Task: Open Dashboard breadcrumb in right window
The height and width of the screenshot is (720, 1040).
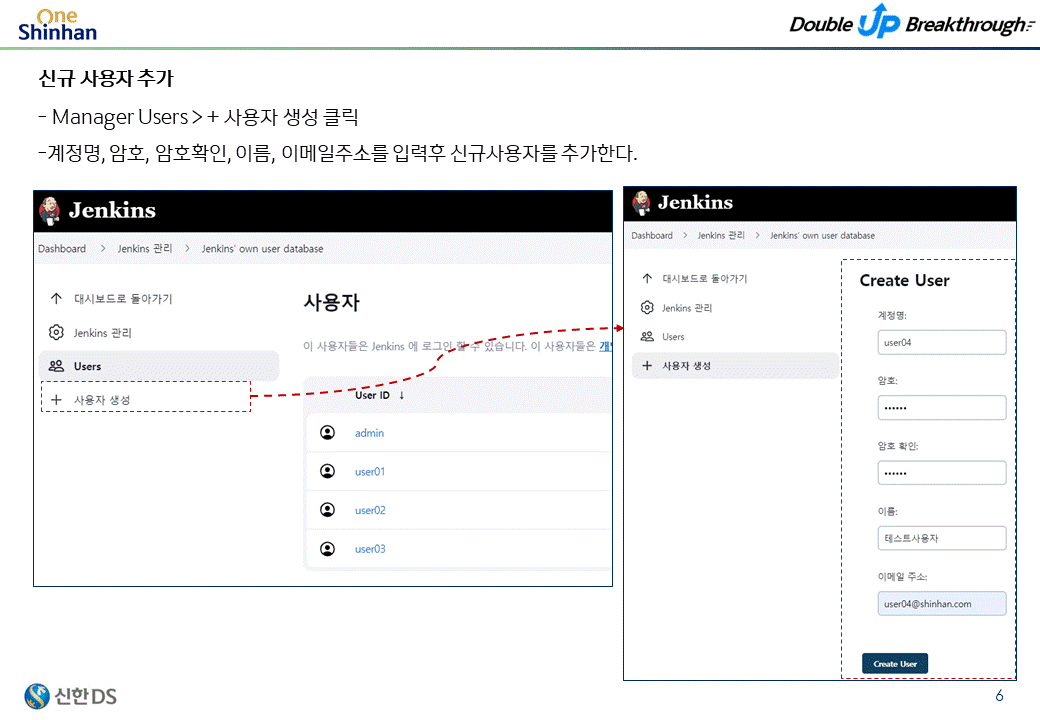Action: [x=652, y=235]
